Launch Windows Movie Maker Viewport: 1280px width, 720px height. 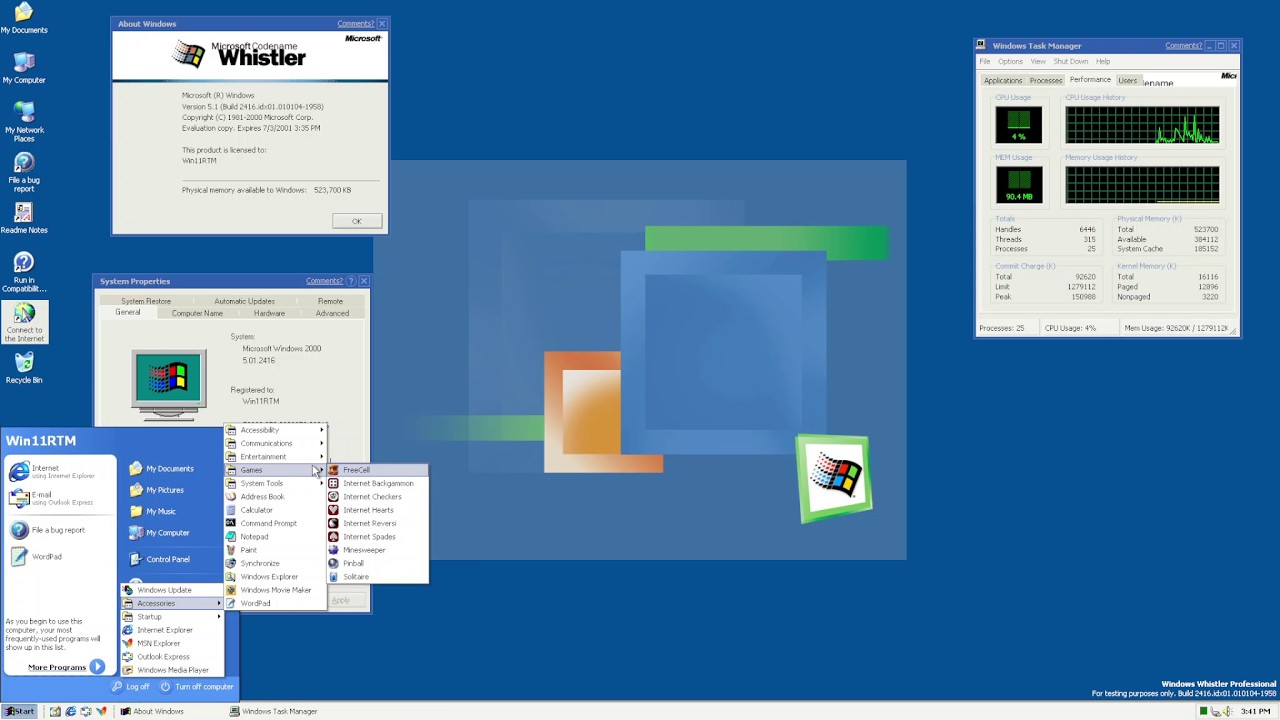pos(275,590)
